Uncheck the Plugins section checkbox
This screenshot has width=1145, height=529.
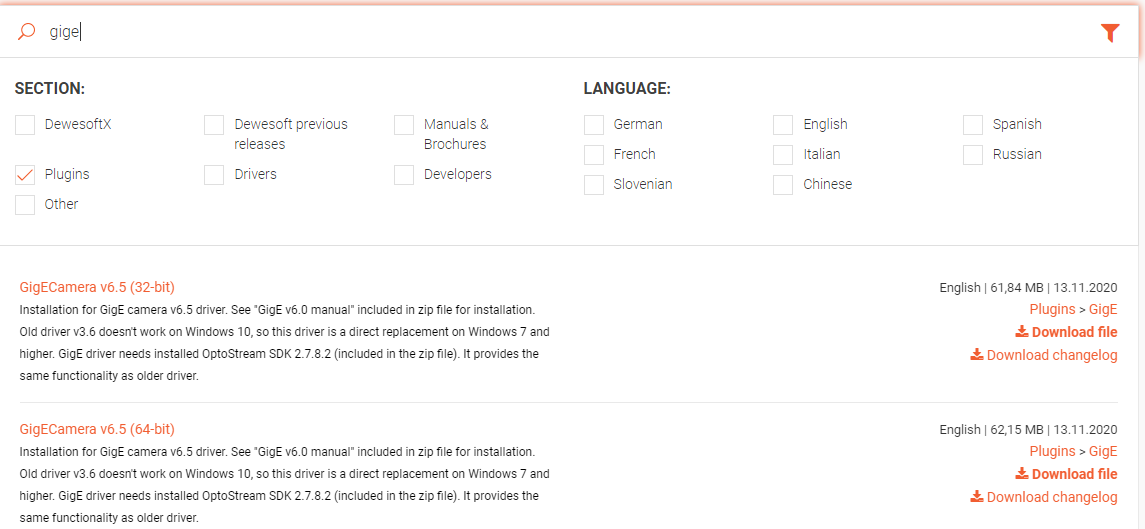[x=25, y=175]
